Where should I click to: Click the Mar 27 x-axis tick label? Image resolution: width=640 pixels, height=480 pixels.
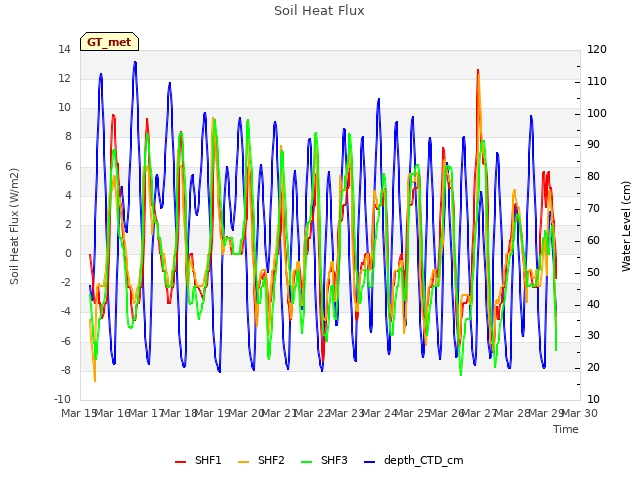(x=480, y=413)
